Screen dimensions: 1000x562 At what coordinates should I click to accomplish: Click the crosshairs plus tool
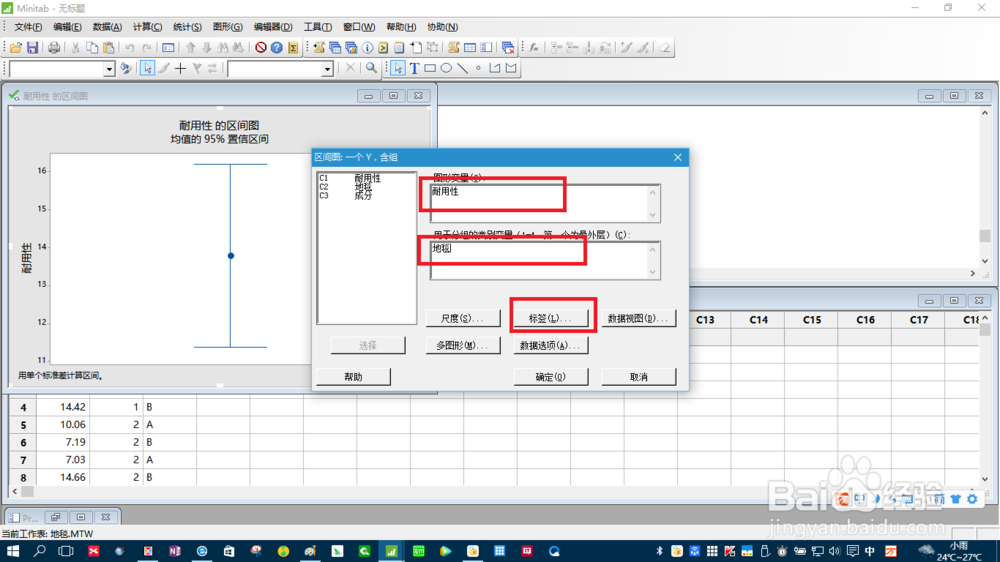(x=180, y=68)
